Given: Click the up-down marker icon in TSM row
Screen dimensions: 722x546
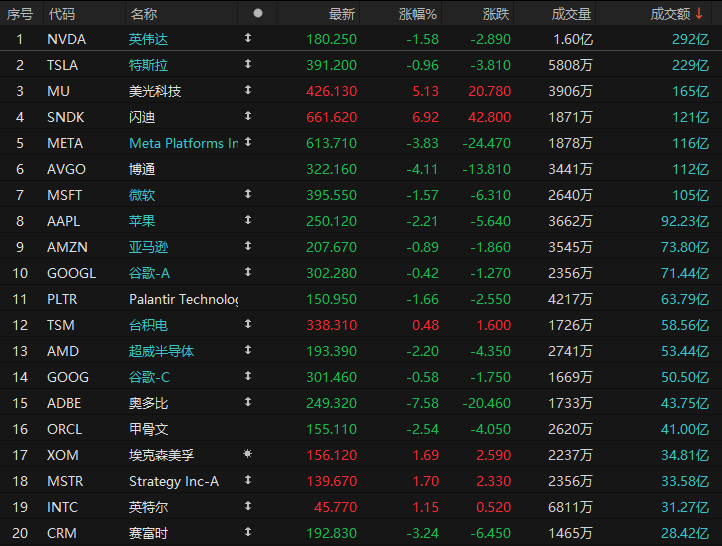Looking at the screenshot, I should [248, 324].
